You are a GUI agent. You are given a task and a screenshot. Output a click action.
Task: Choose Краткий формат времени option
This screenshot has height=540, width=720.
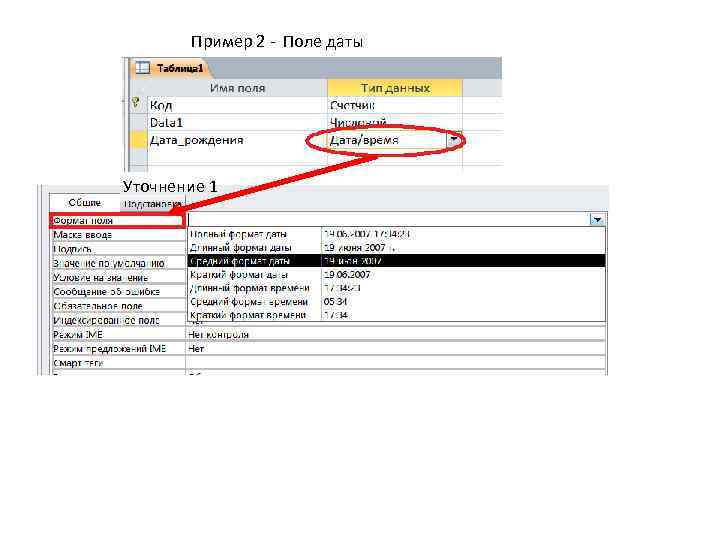[x=396, y=315]
